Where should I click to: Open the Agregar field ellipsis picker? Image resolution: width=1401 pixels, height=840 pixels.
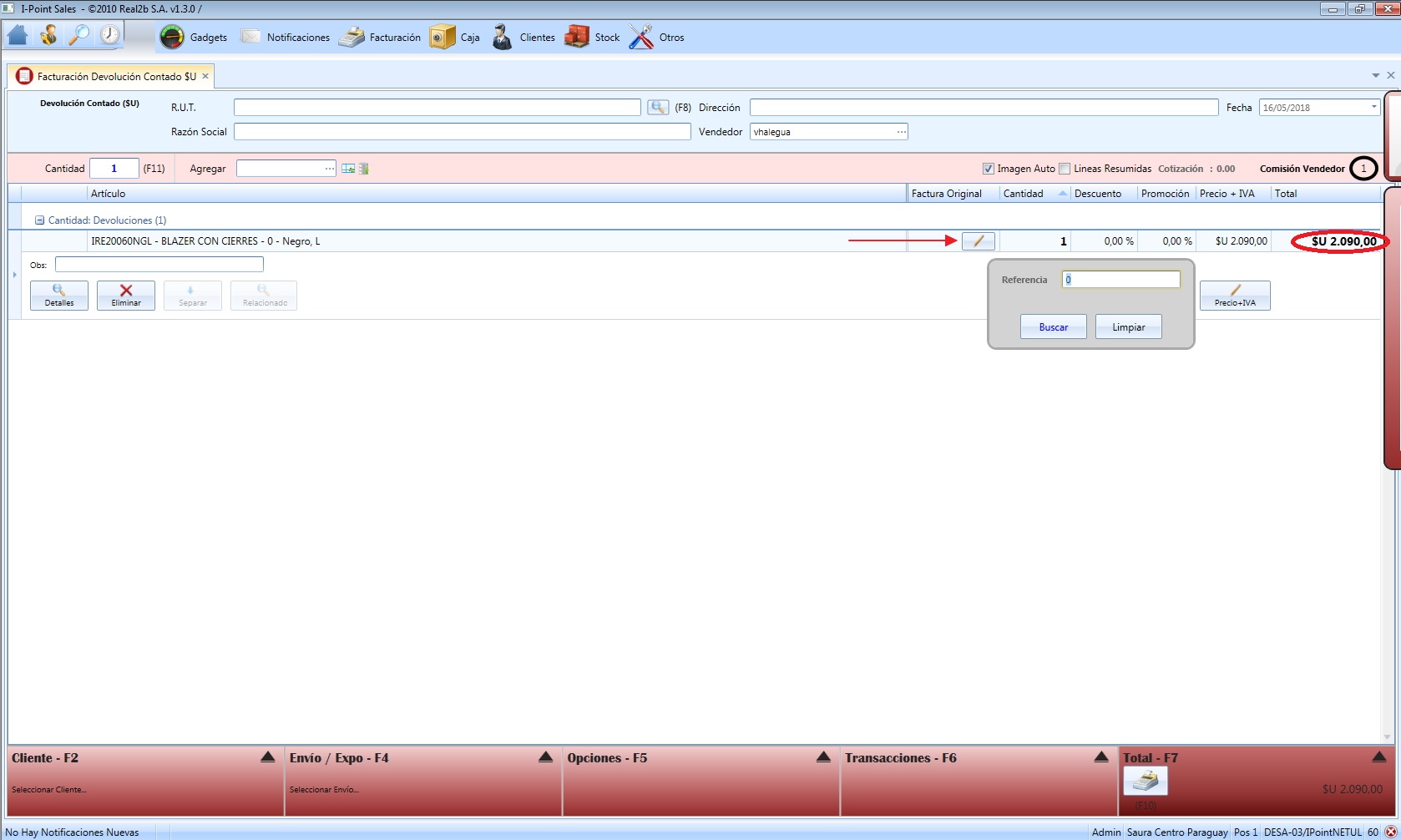click(330, 169)
